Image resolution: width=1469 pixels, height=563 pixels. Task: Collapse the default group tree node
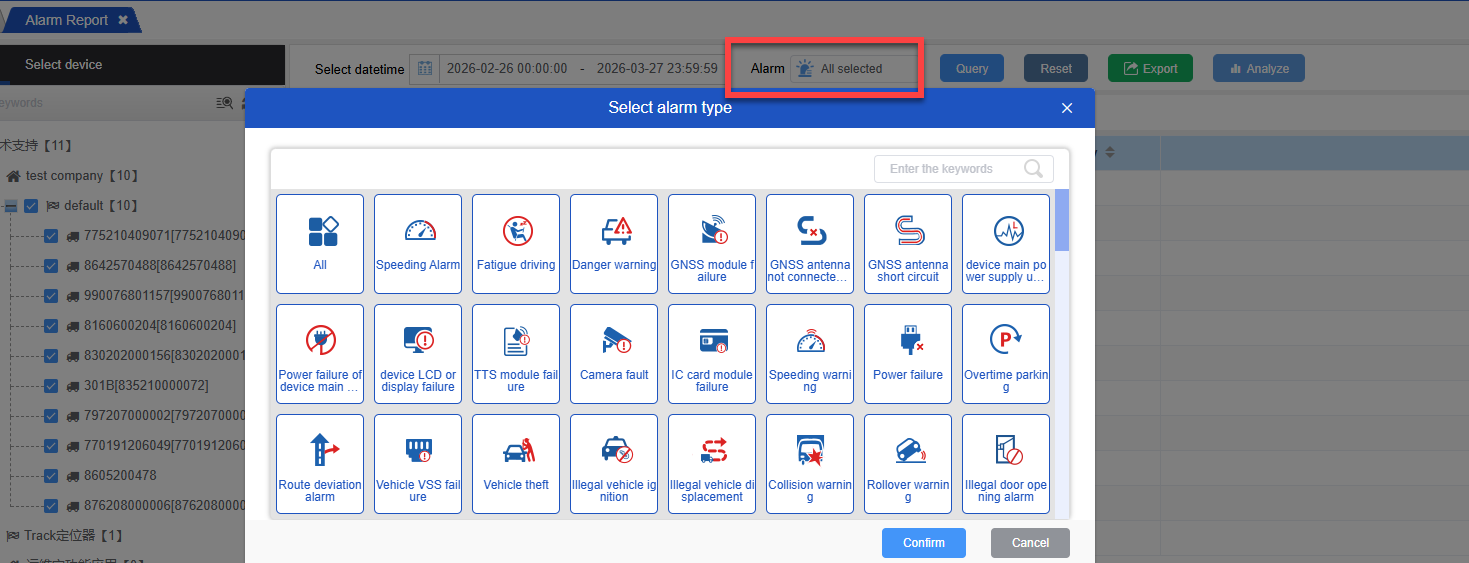point(10,206)
